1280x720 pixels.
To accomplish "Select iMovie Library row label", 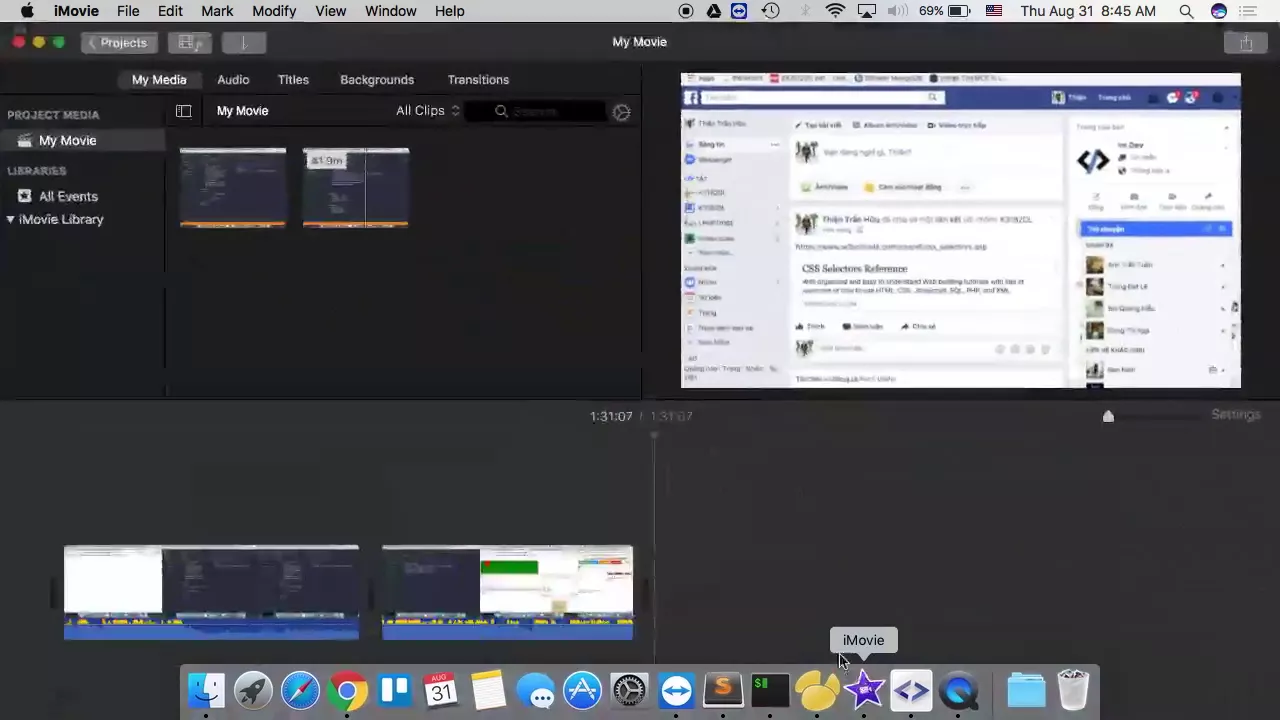I will tap(61, 219).
